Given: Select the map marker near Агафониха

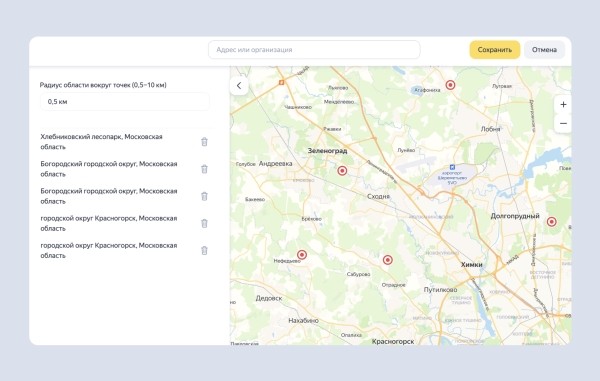Looking at the screenshot, I should tap(450, 85).
